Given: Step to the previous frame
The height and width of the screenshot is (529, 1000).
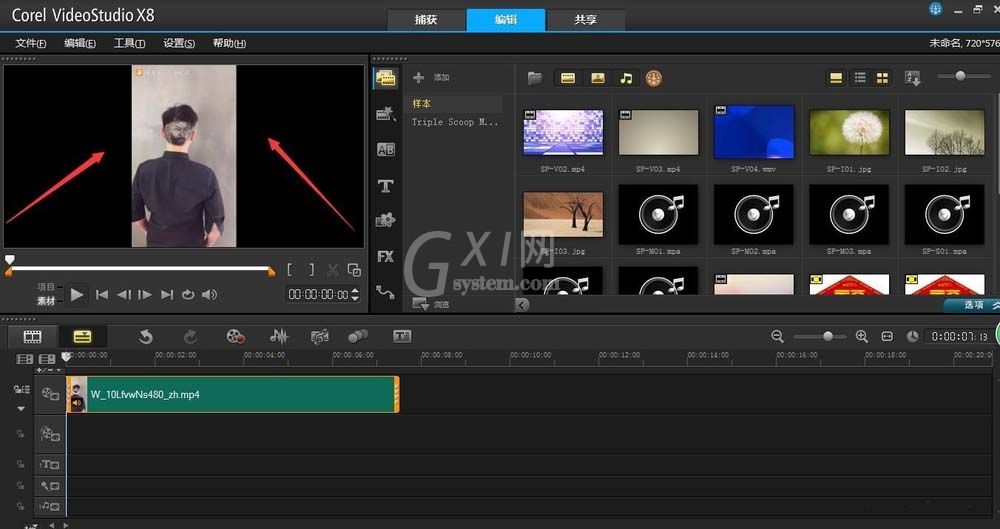Looking at the screenshot, I should coord(124,295).
